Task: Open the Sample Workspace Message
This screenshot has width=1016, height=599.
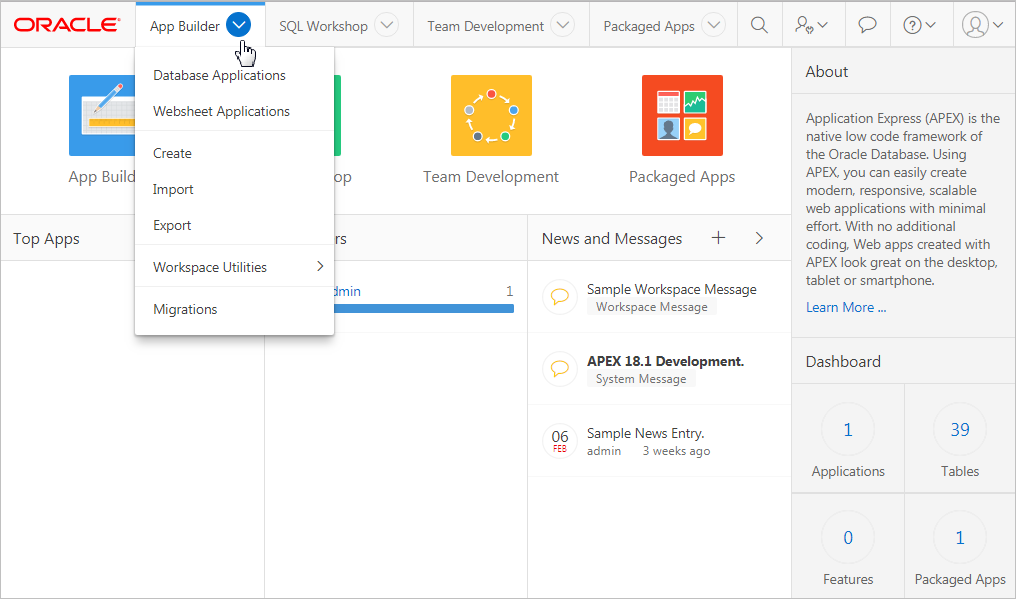Action: (x=671, y=289)
